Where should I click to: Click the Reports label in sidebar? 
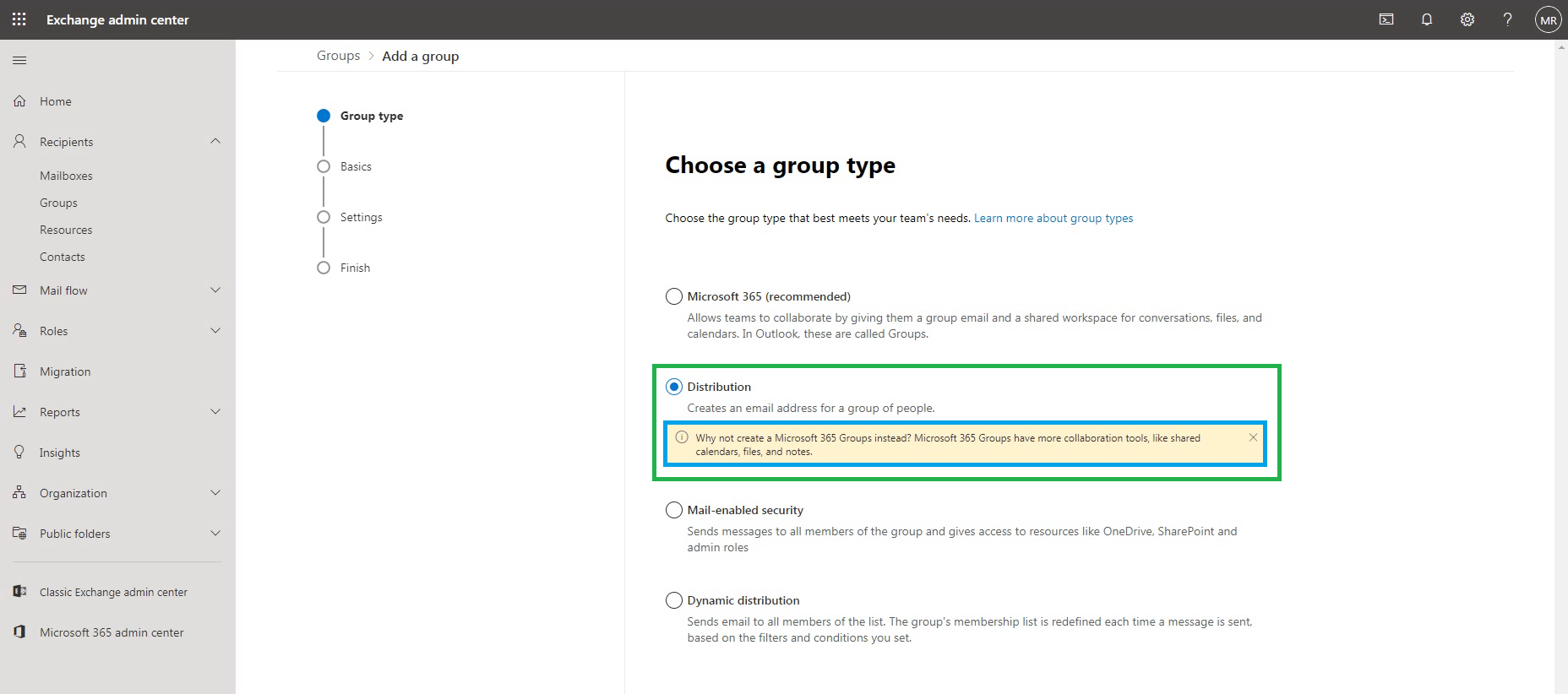click(x=60, y=412)
